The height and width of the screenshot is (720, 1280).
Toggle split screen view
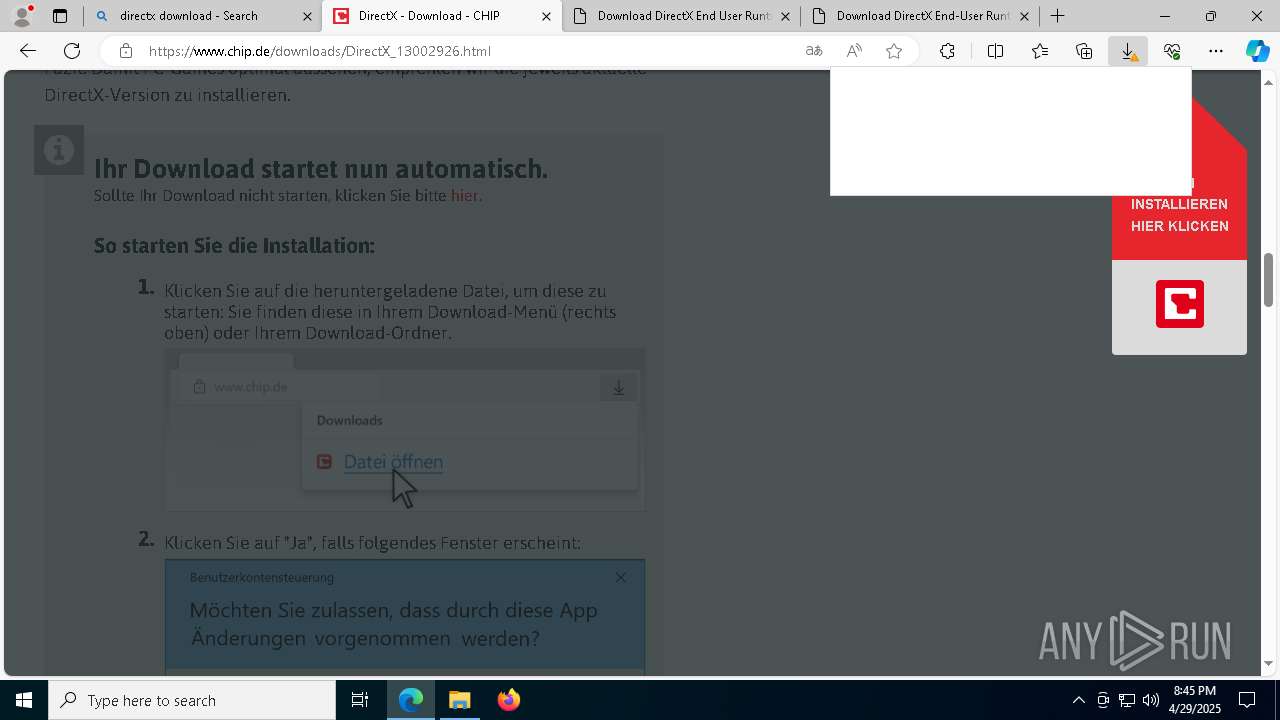[995, 51]
